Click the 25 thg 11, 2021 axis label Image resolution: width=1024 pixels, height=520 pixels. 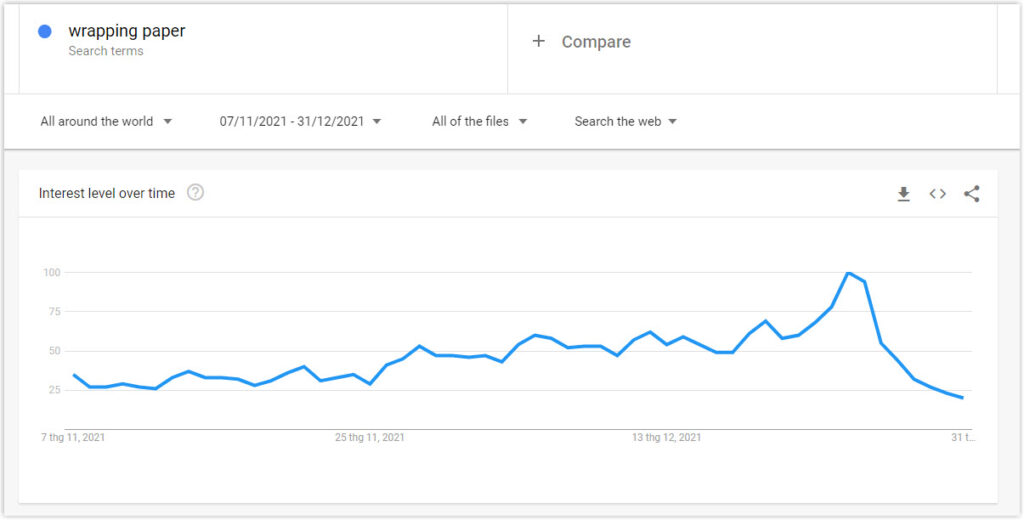point(370,438)
